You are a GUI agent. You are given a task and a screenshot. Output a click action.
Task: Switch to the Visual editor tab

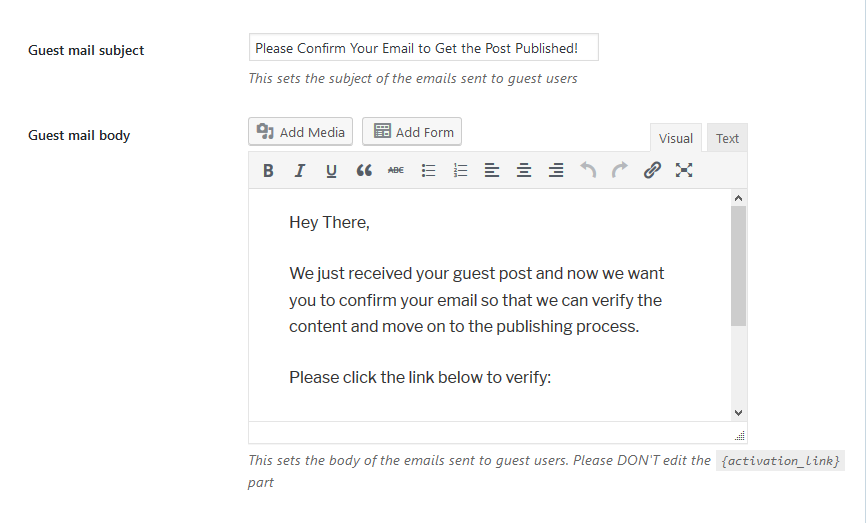tap(675, 138)
